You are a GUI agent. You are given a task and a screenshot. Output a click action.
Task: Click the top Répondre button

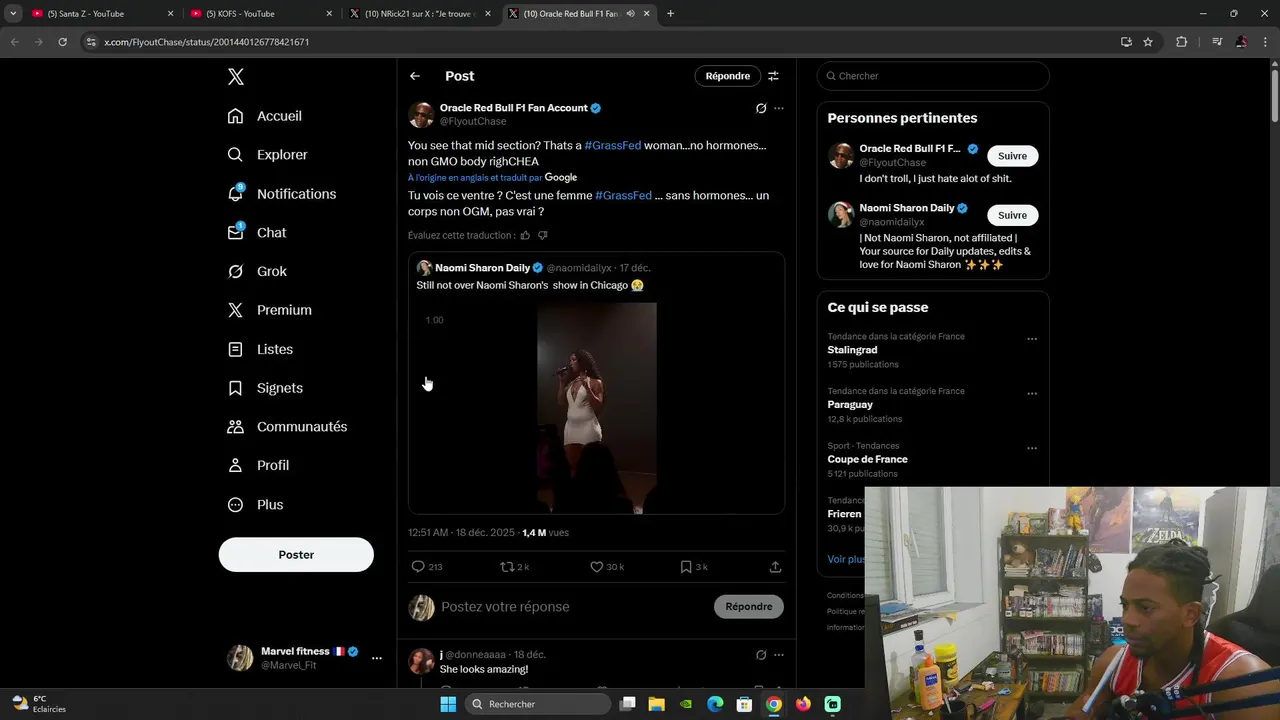point(727,76)
